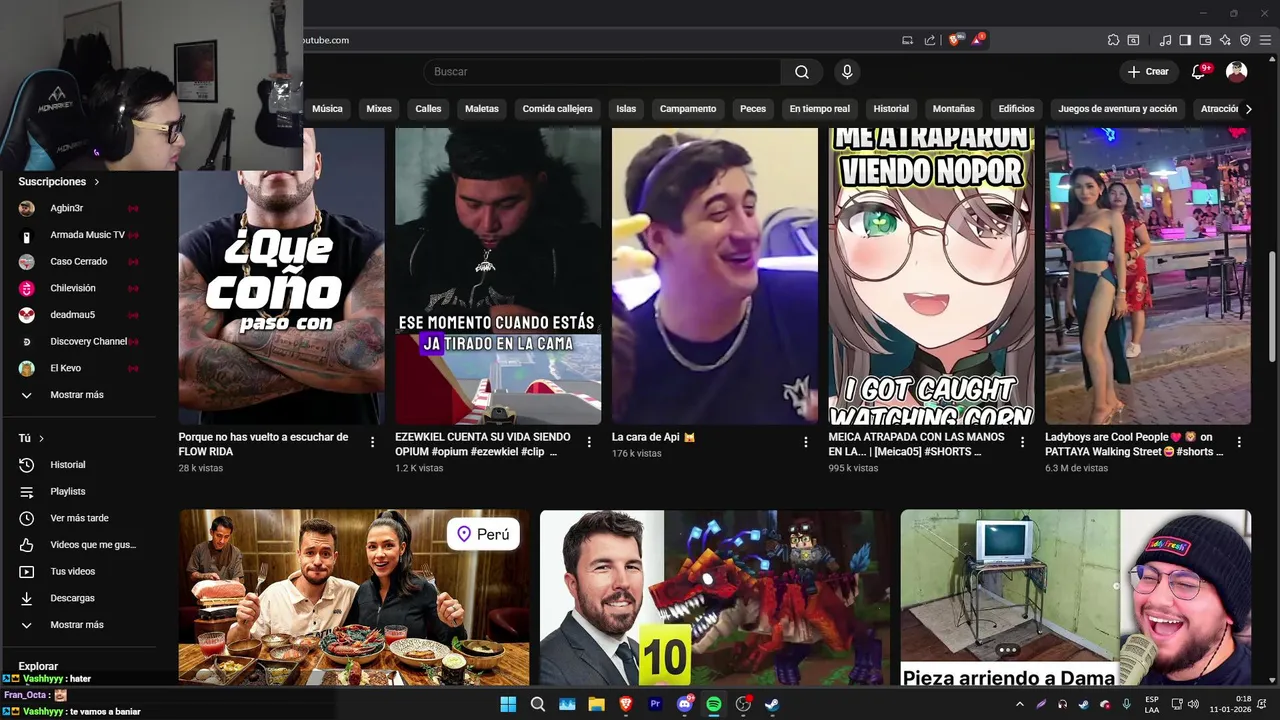
Task: Open the Brave playlist music note icon
Action: pyautogui.click(x=1165, y=40)
